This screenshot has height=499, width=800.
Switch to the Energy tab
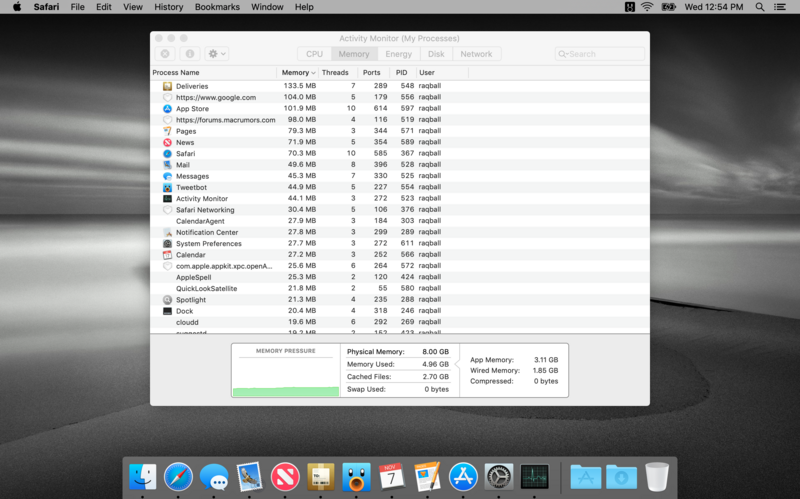[398, 54]
